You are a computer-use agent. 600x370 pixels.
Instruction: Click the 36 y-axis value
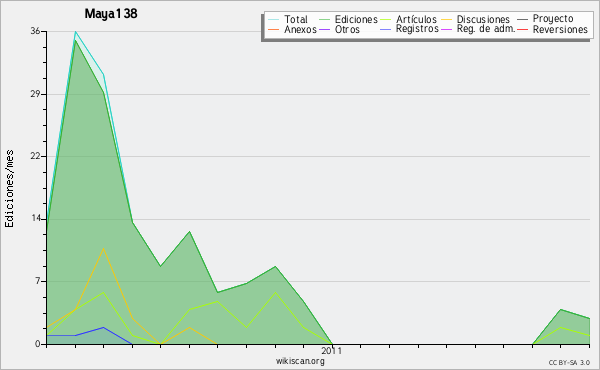click(x=36, y=31)
